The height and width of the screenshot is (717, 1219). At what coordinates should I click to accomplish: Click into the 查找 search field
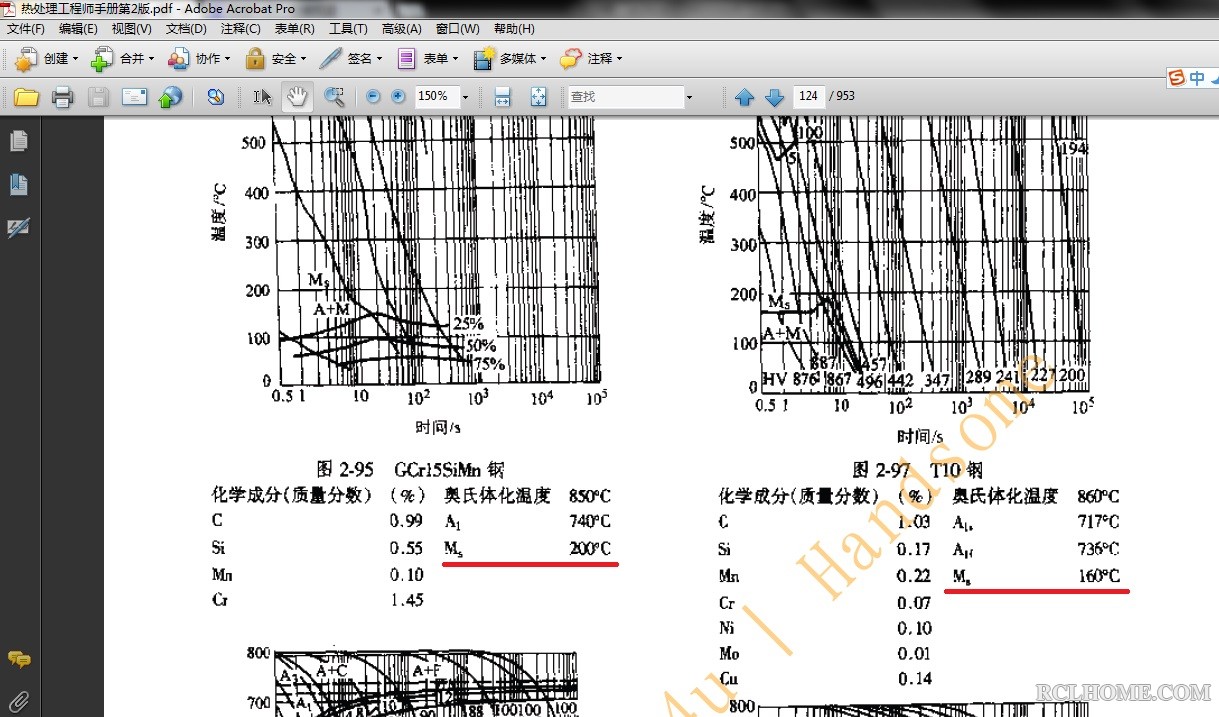point(625,97)
